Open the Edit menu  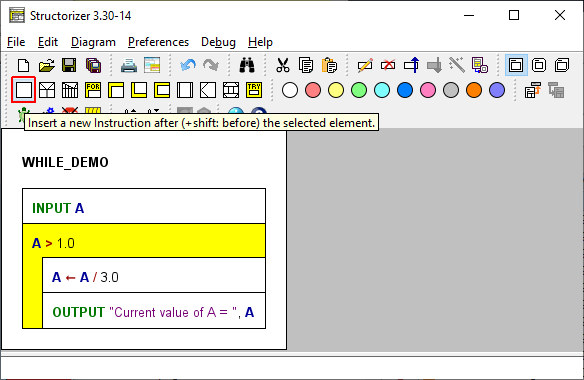click(x=48, y=42)
